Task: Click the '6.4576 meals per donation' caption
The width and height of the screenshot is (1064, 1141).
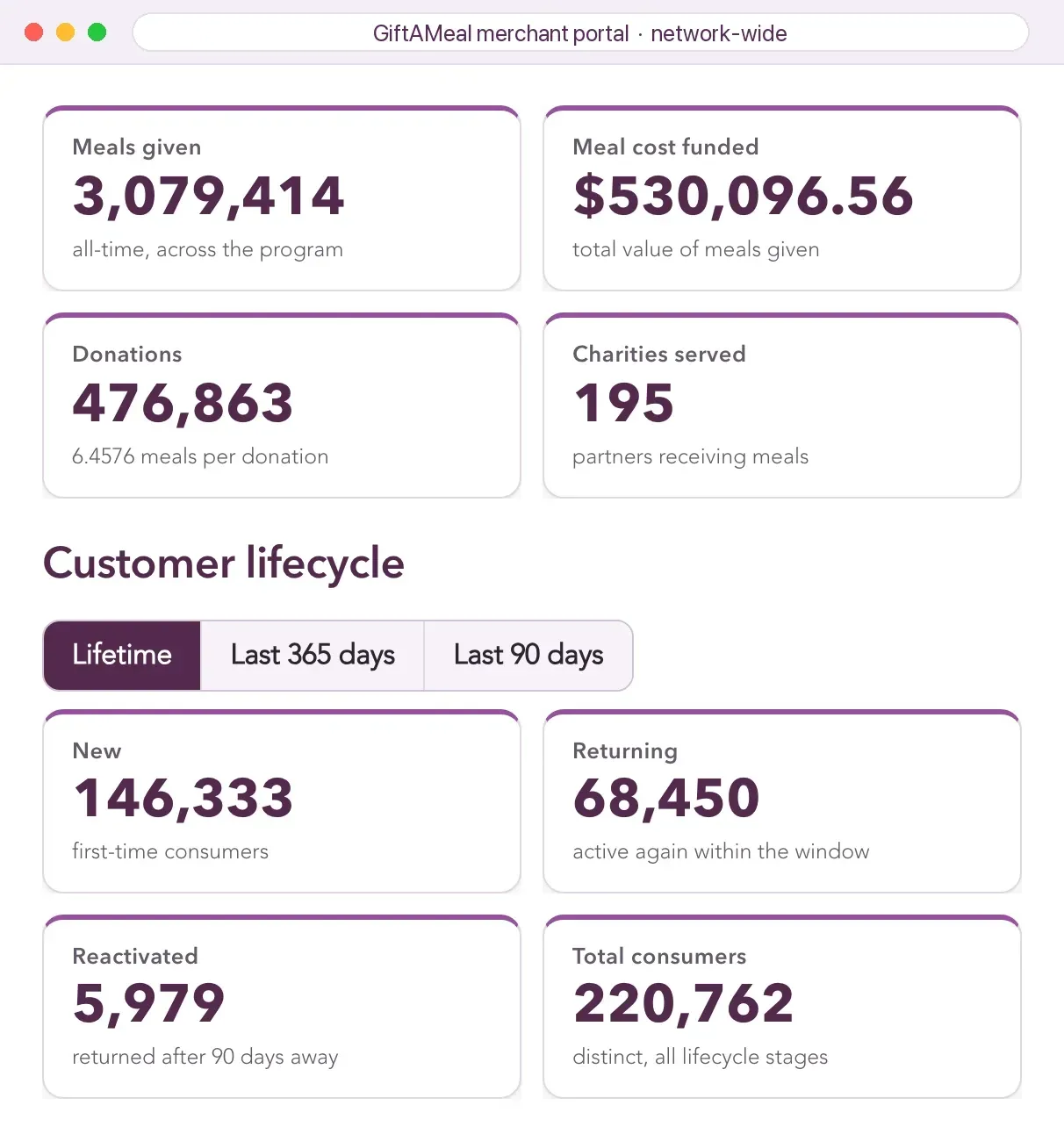Action: click(x=200, y=456)
